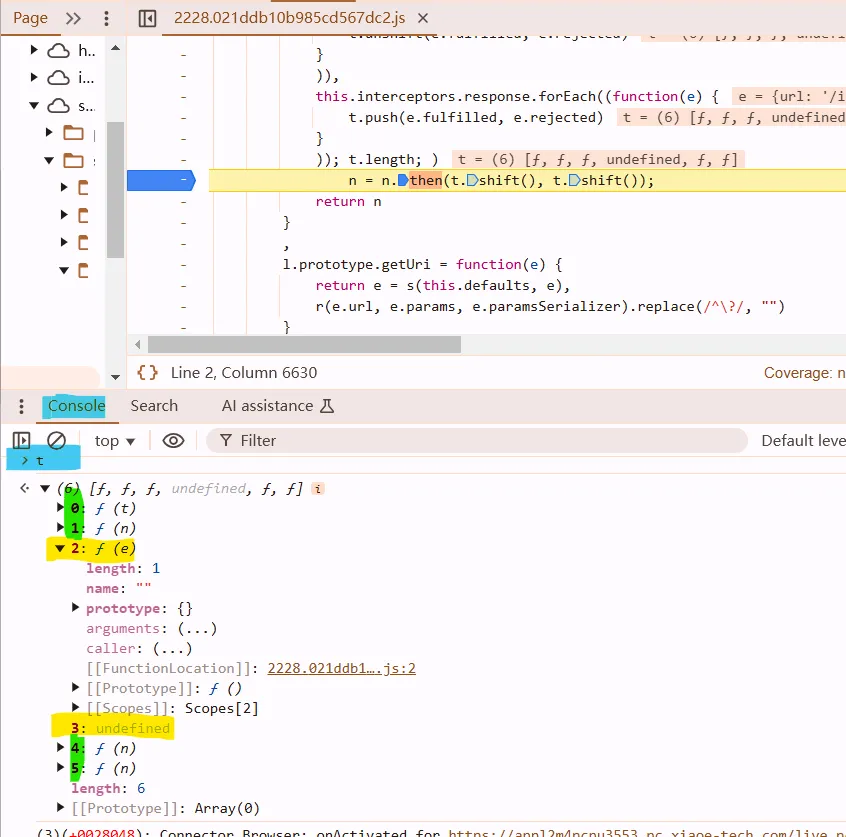Reveal the 'arguments: (...)' getter value
Screen dimensions: 846x837
pyautogui.click(x=197, y=629)
